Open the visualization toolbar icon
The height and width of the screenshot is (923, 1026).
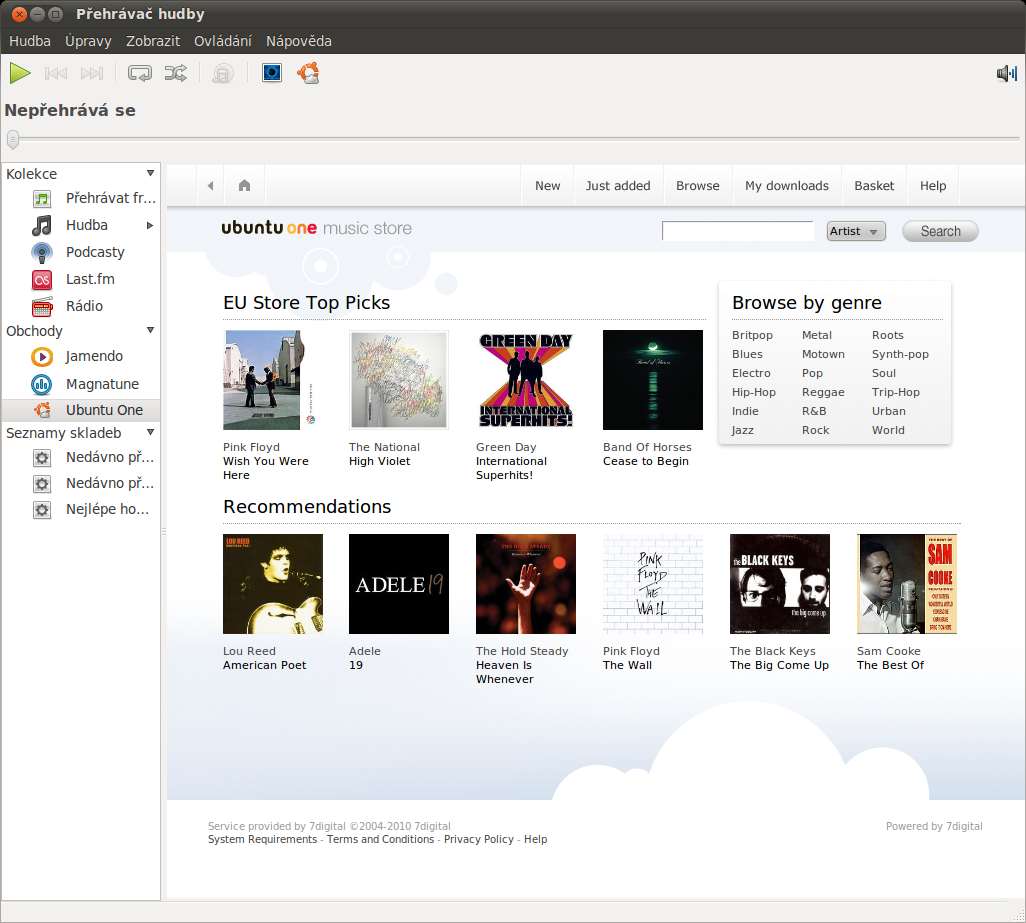(272, 73)
